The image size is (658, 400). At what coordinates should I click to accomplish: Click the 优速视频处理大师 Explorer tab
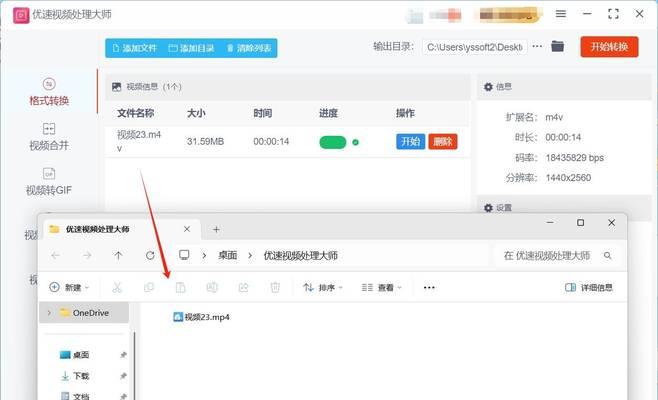pyautogui.click(x=120, y=229)
